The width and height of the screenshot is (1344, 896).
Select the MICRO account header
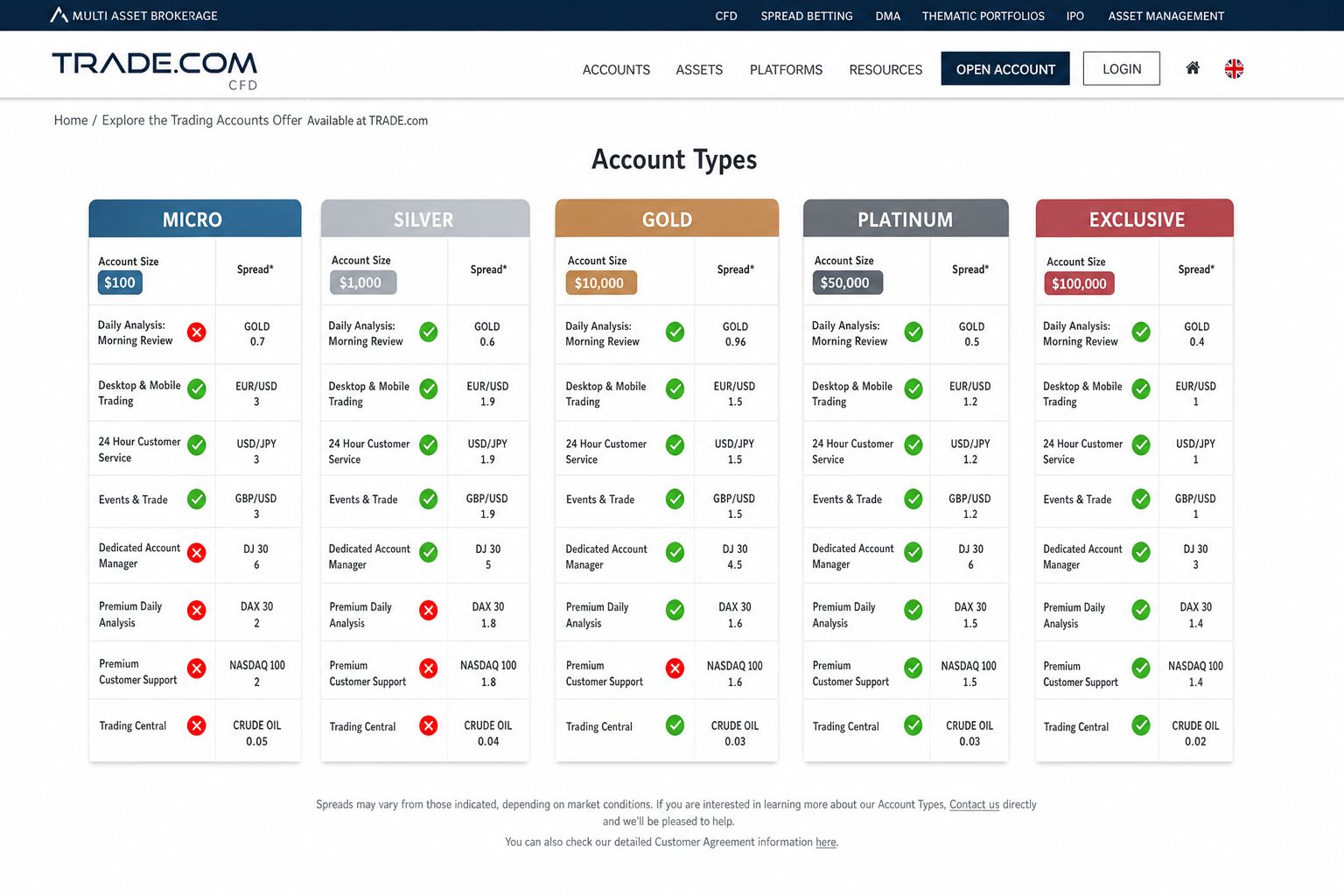tap(195, 219)
